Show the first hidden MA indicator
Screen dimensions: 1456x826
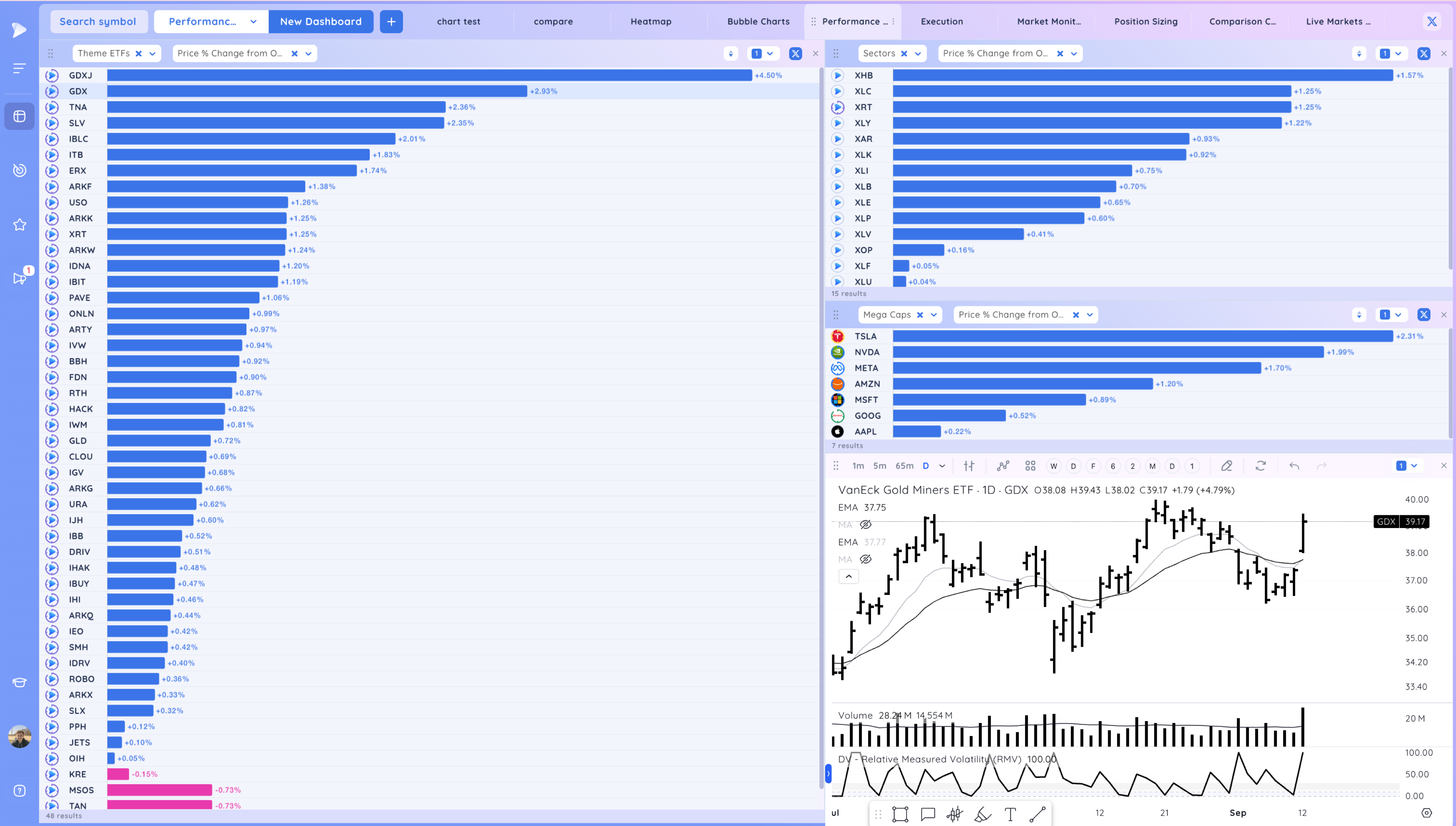coord(865,524)
